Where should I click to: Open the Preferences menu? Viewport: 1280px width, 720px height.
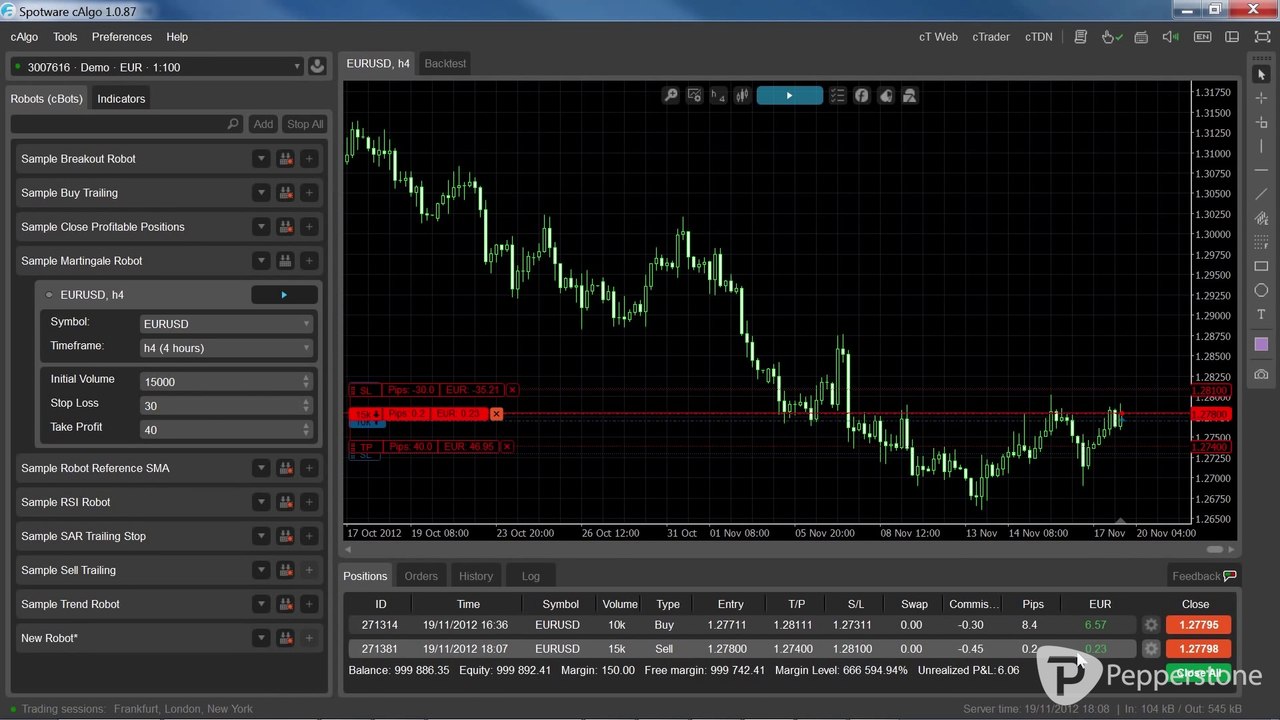[x=122, y=37]
